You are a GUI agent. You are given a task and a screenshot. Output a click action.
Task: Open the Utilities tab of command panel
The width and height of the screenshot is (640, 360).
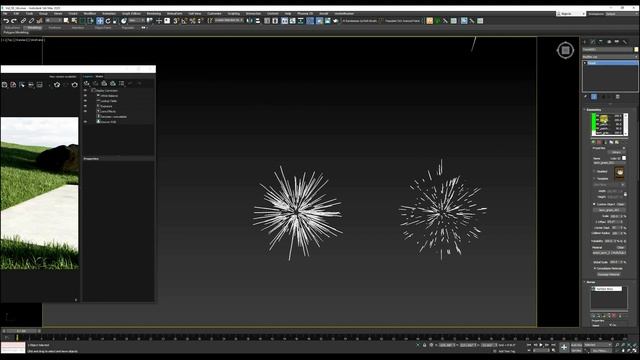coord(625,42)
